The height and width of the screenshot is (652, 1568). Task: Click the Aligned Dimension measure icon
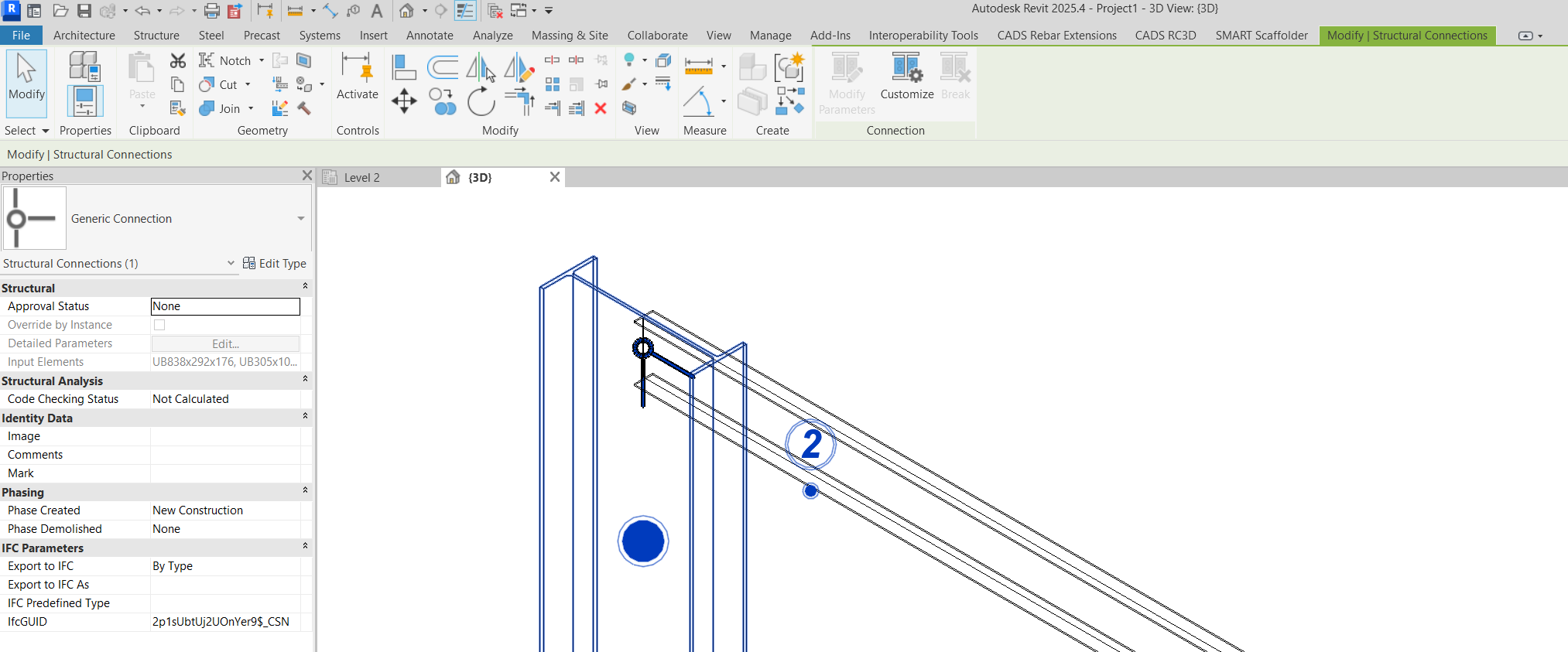pos(699,67)
